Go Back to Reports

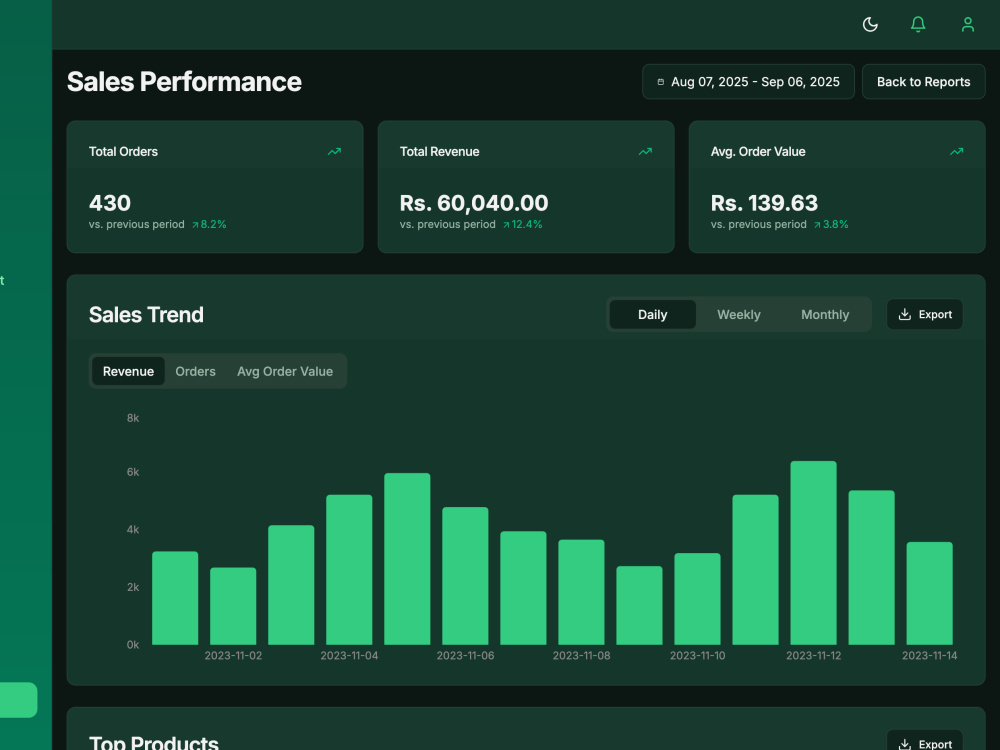pos(923,82)
